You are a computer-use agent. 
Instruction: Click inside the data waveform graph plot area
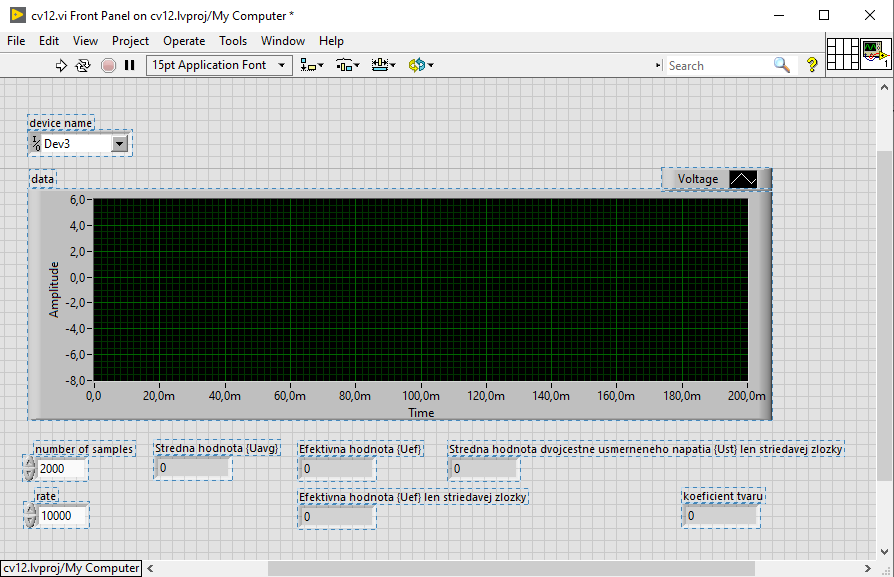tap(420, 290)
